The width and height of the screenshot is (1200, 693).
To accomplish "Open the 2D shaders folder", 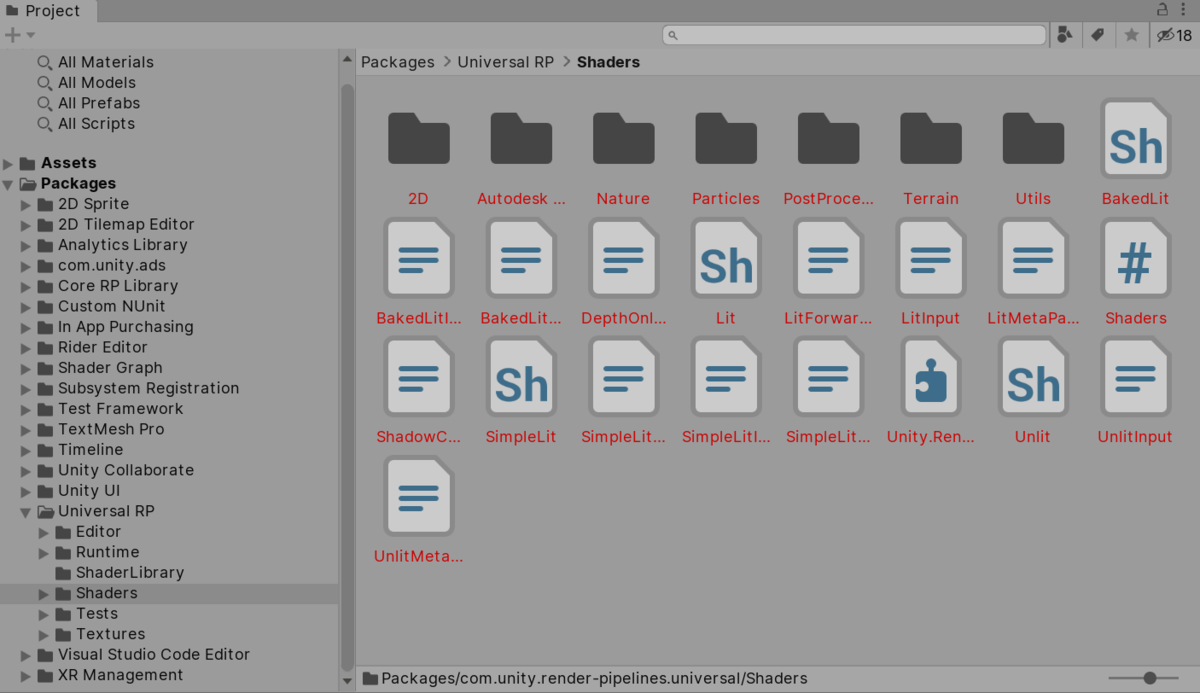I will click(x=418, y=138).
